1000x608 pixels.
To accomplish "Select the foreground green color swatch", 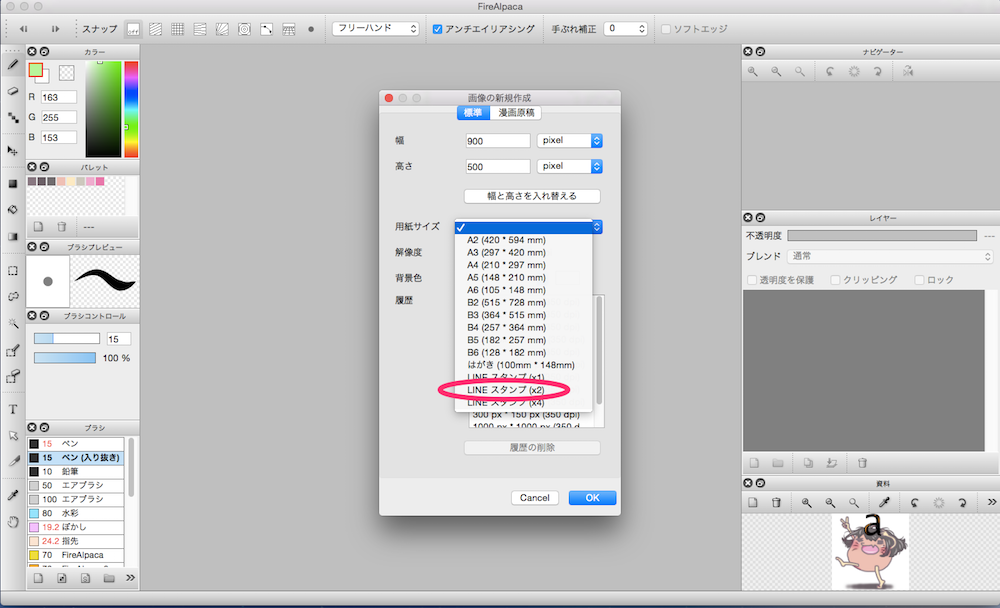I will point(36,70).
